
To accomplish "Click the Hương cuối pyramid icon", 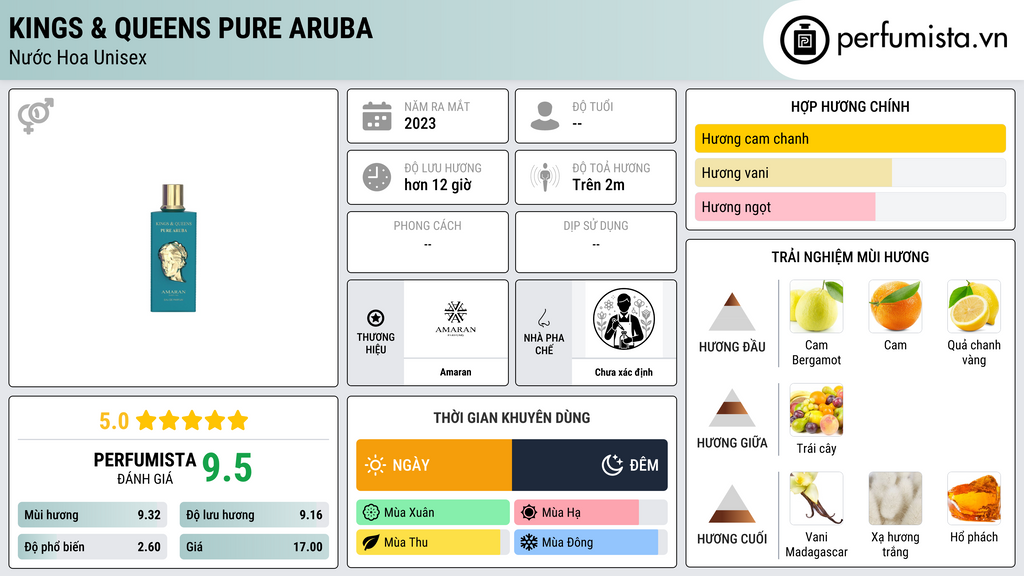I will tap(732, 504).
